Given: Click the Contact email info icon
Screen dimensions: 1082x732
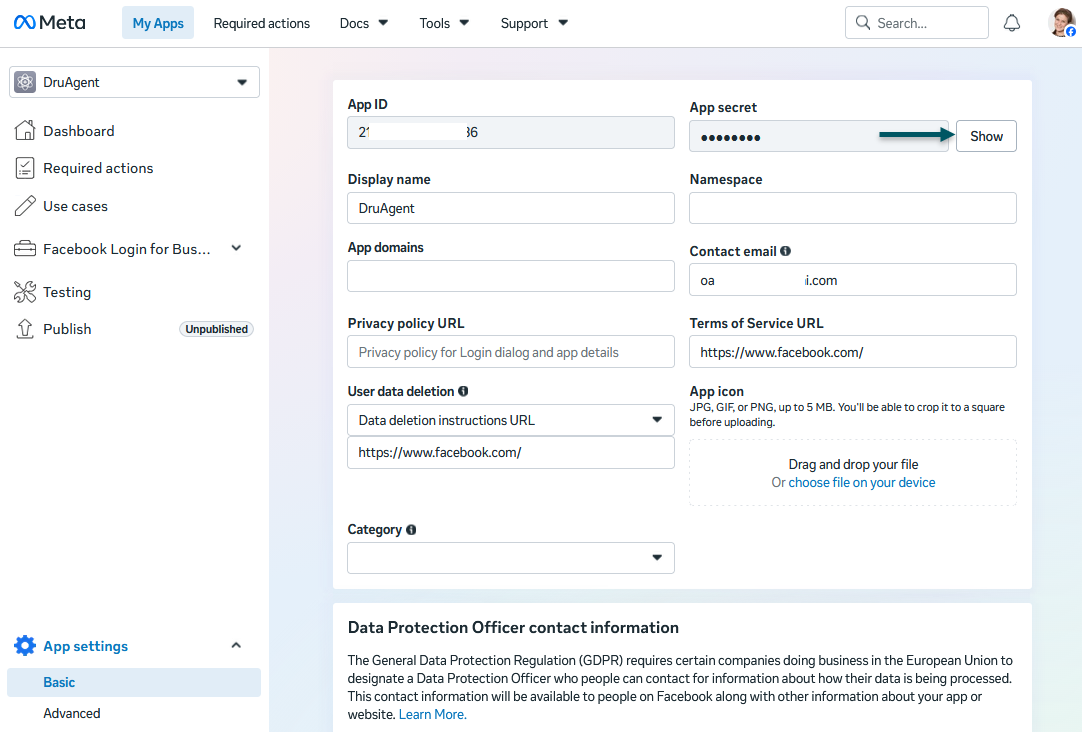Looking at the screenshot, I should [785, 251].
